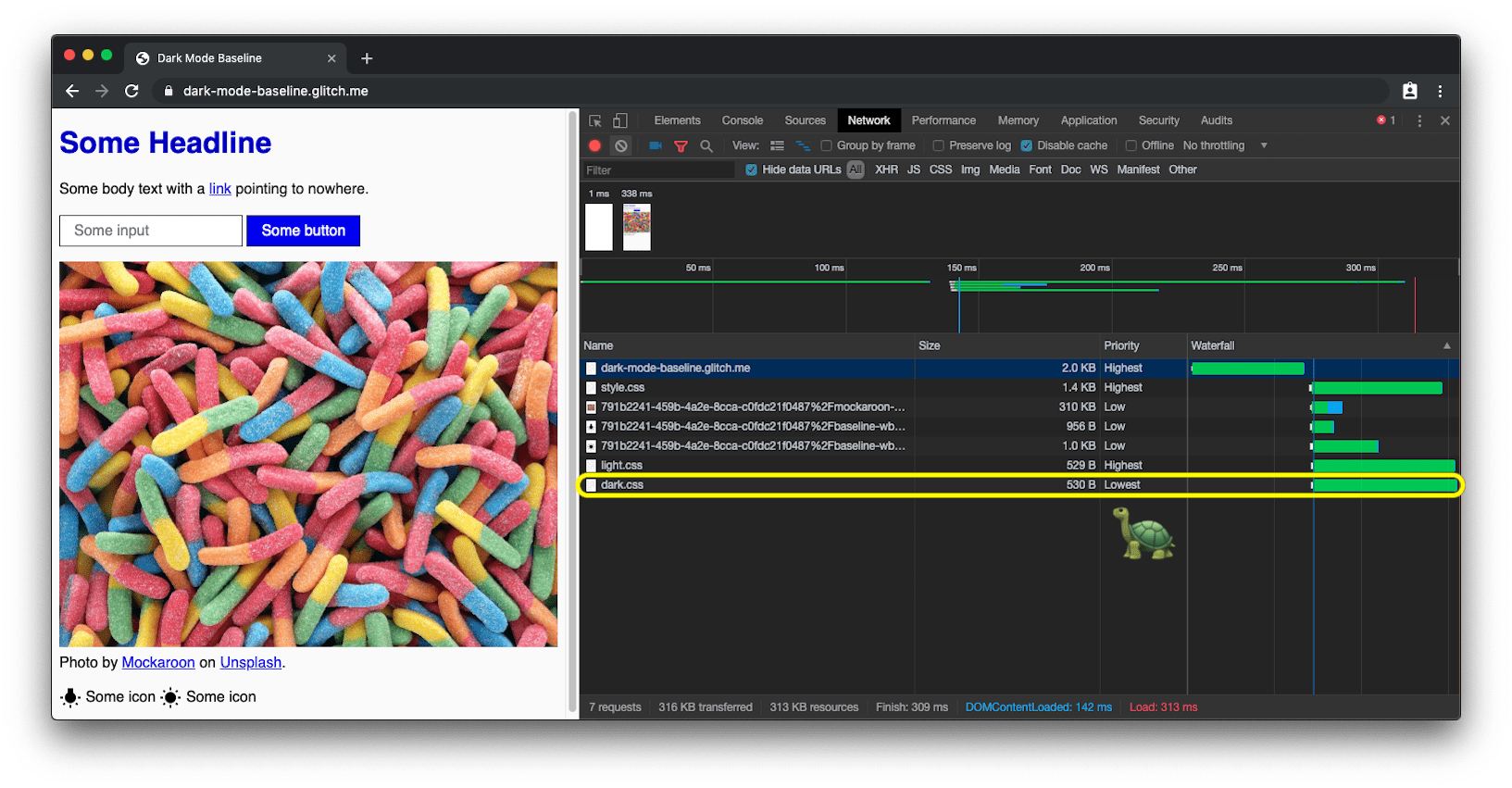Open DevTools customize three-dot menu
This screenshot has height=788, width=1512.
point(1419,120)
